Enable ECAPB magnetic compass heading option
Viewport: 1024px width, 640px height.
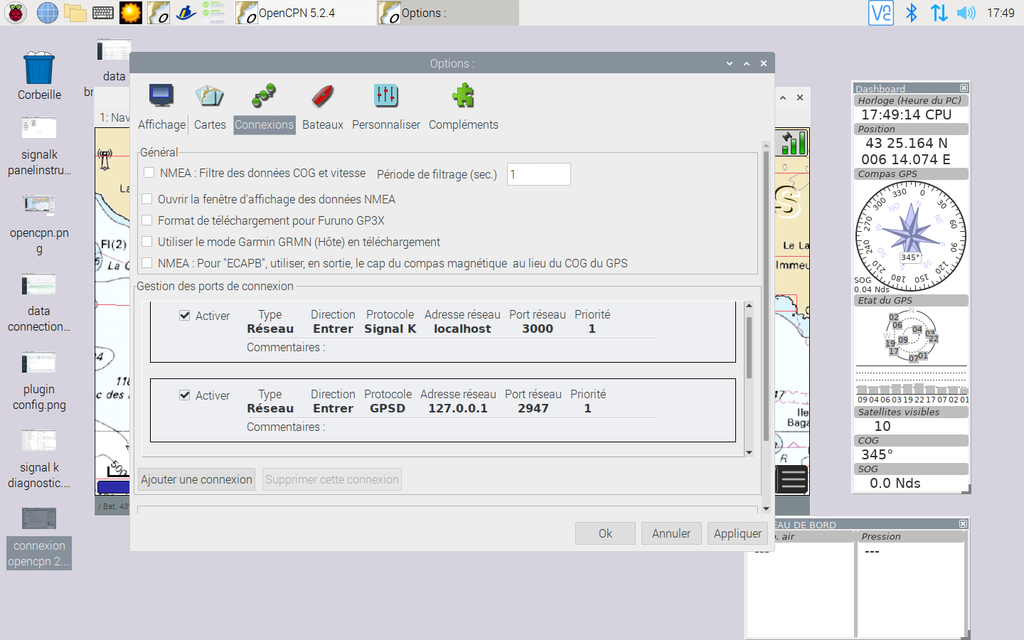point(147,263)
